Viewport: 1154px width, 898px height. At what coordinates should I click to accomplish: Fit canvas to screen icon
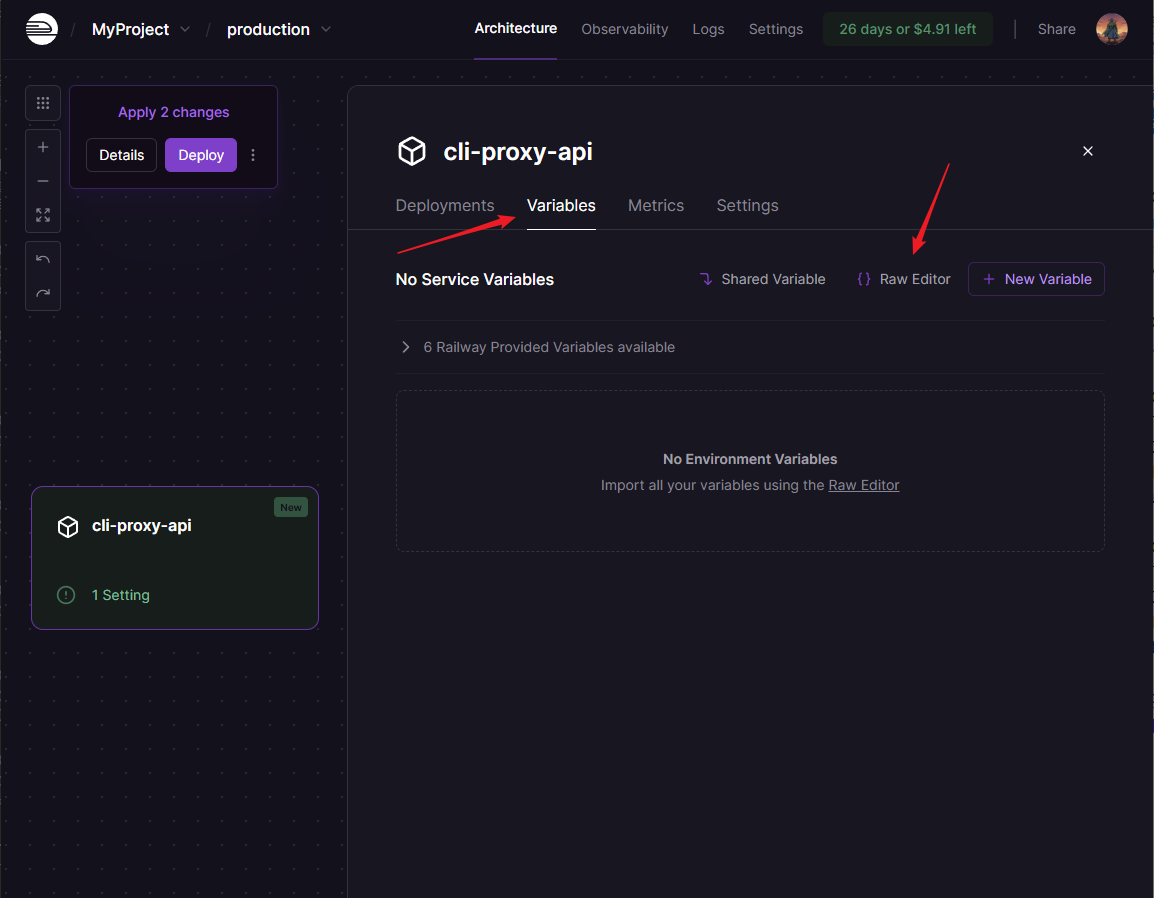coord(43,215)
